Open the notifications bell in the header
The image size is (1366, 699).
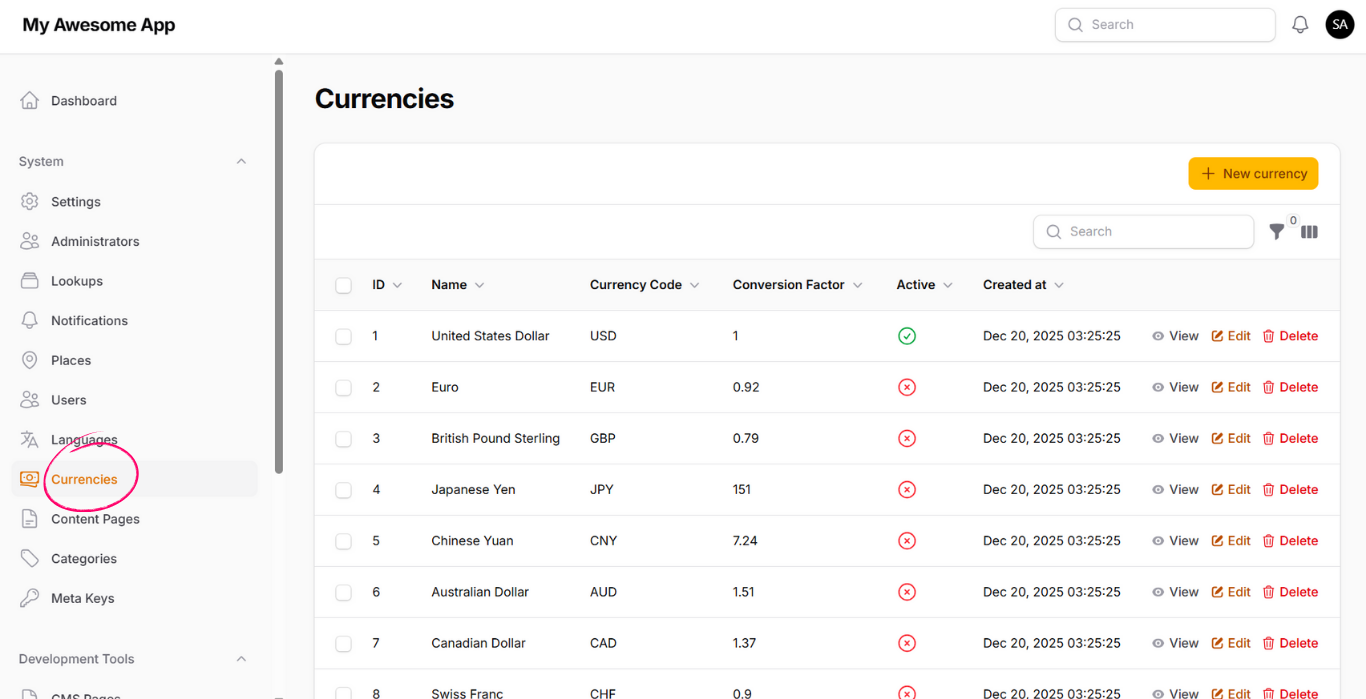[x=1300, y=24]
